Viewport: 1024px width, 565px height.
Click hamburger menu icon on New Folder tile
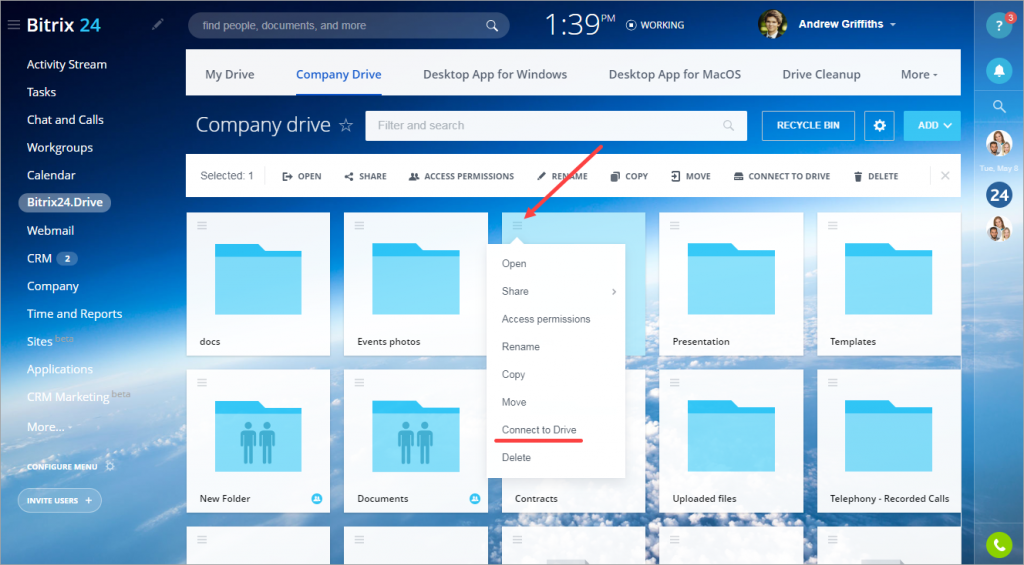tap(202, 382)
